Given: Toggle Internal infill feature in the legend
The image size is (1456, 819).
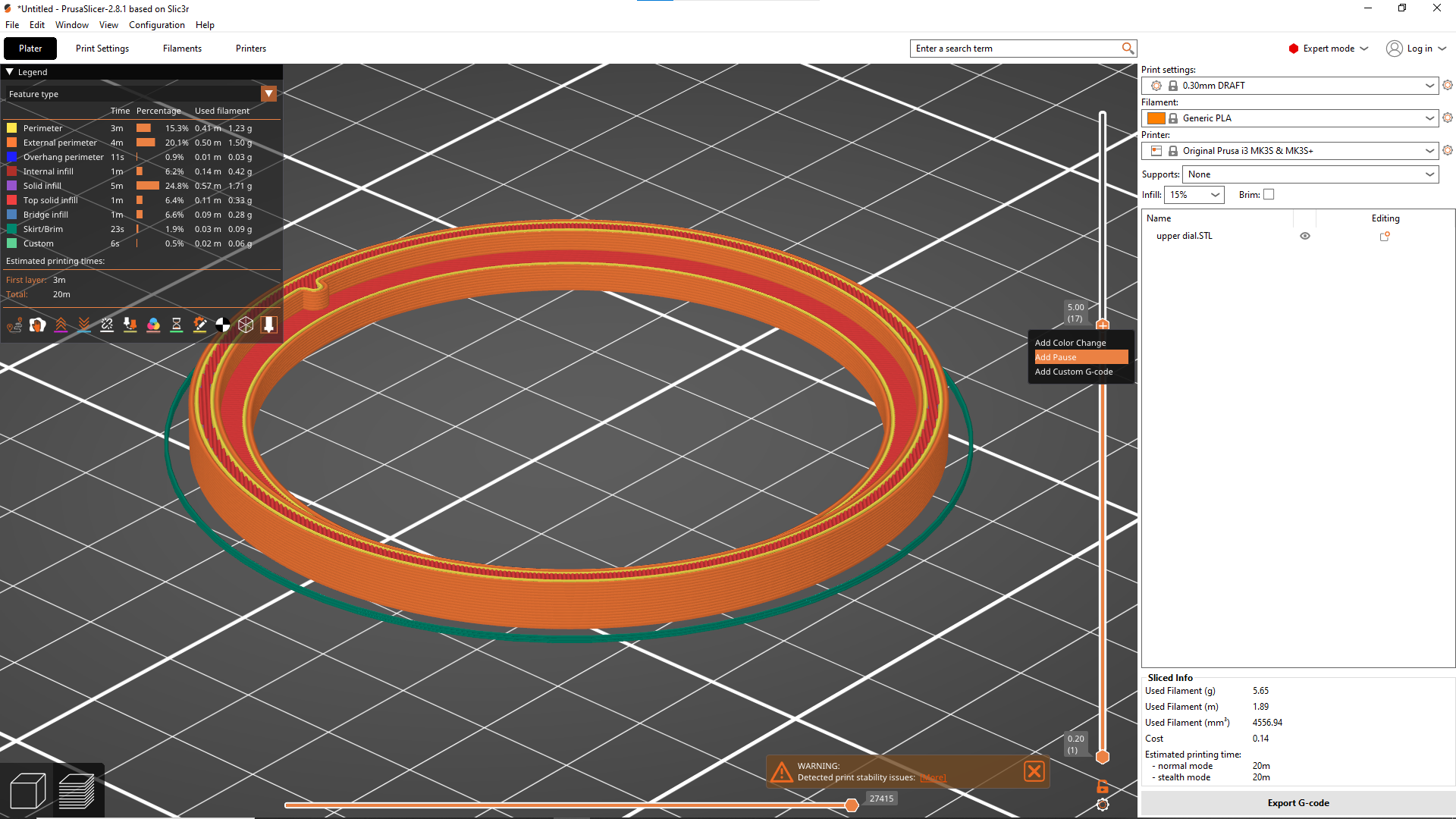Looking at the screenshot, I should [x=49, y=171].
